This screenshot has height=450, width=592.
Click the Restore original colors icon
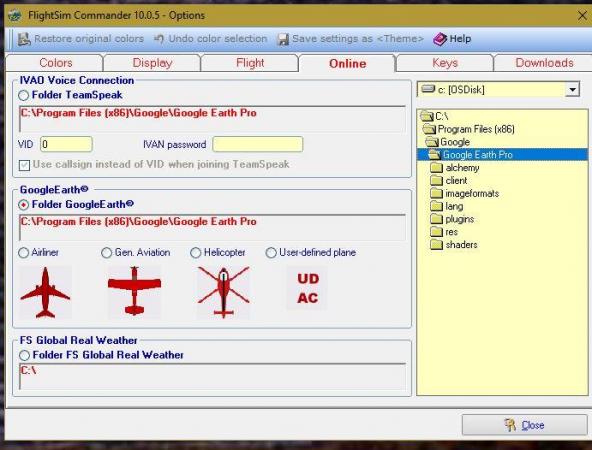pos(24,39)
